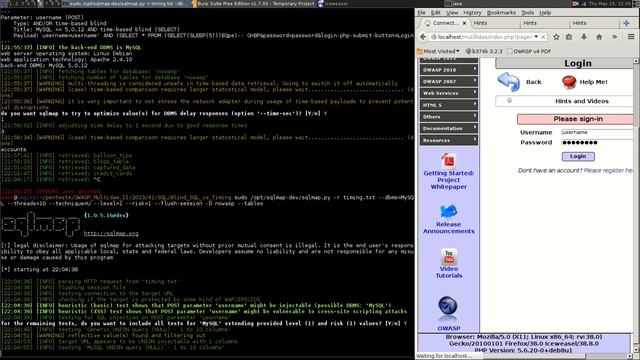
Task: Open the Most Visited bookmarks dropdown
Action: click(x=438, y=51)
